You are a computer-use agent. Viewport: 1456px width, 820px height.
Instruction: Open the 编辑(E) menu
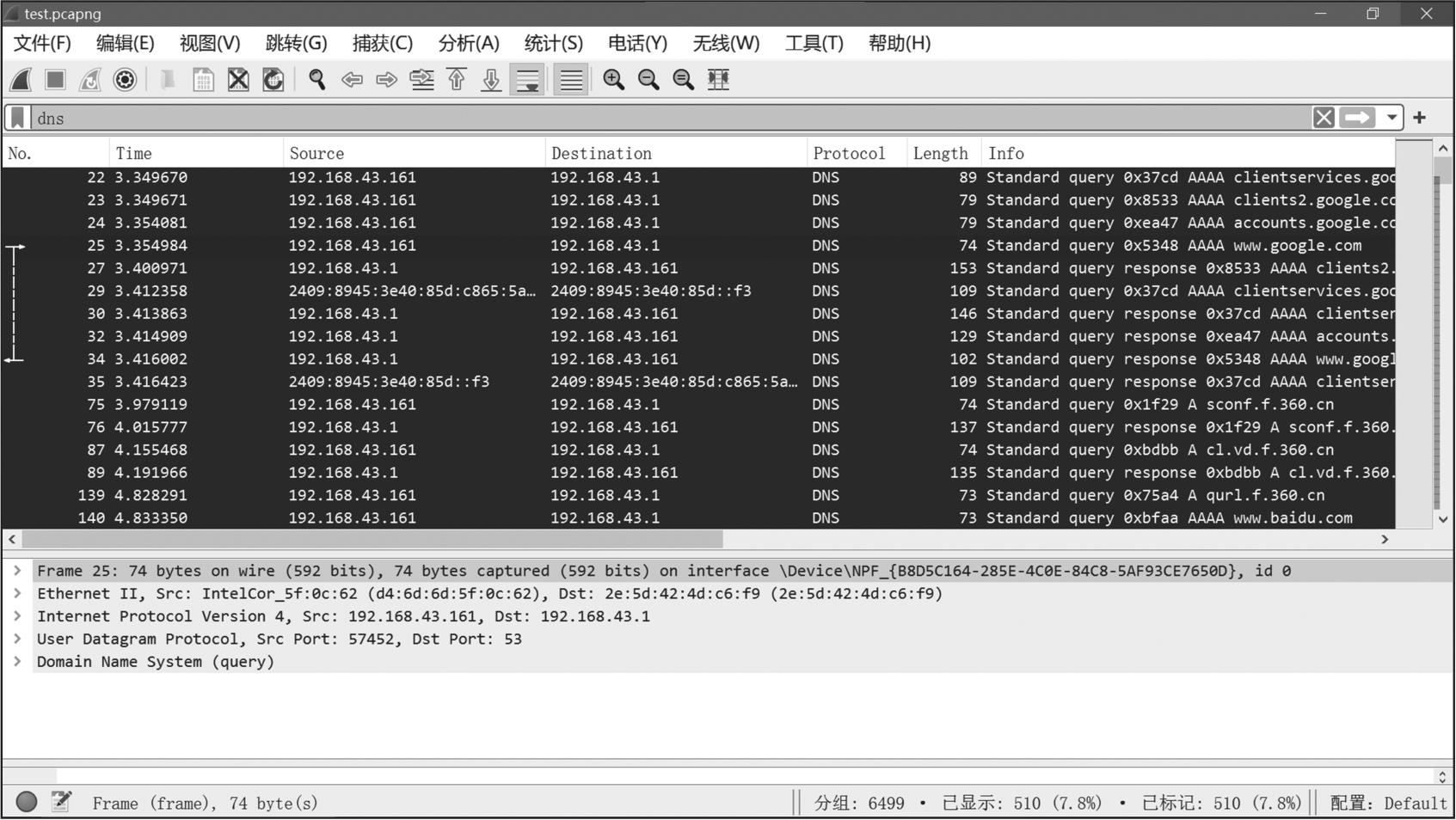tap(126, 43)
